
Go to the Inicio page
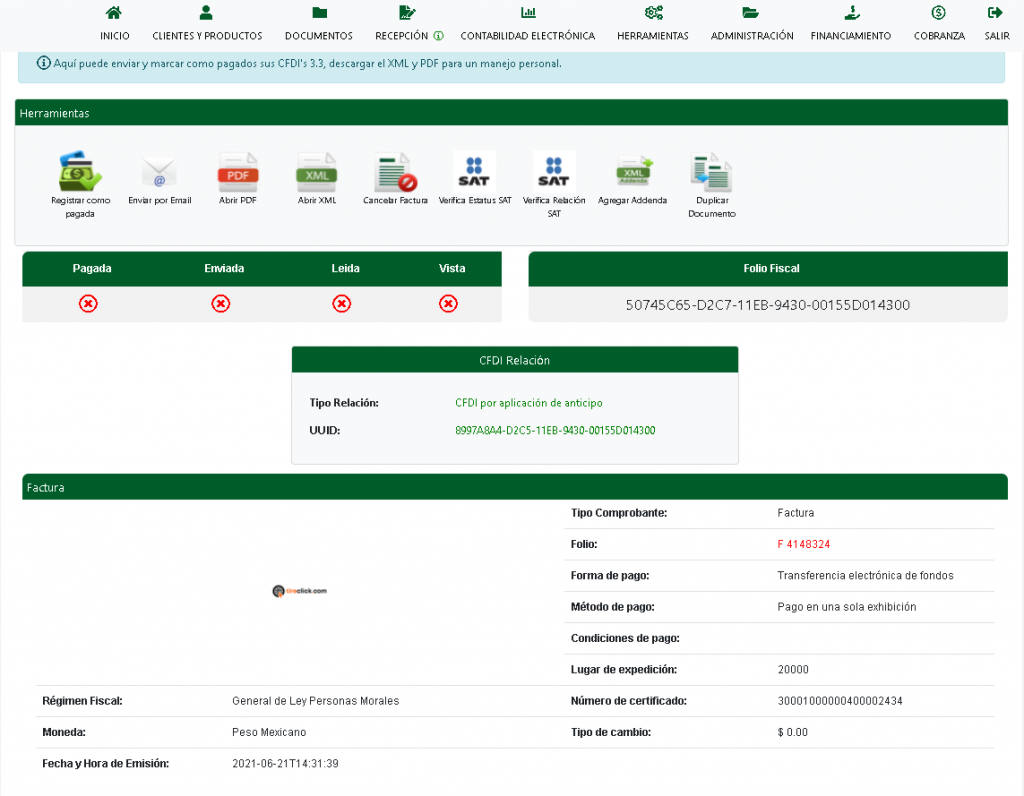tap(115, 24)
